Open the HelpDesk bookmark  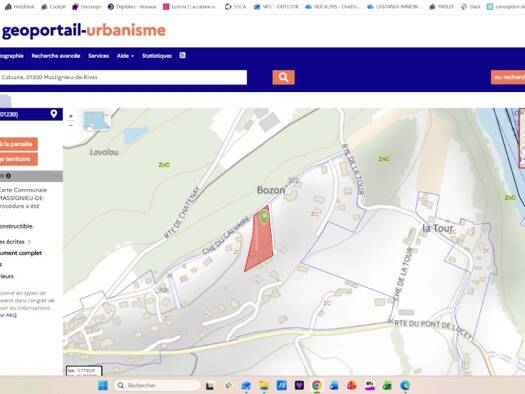click(20, 6)
